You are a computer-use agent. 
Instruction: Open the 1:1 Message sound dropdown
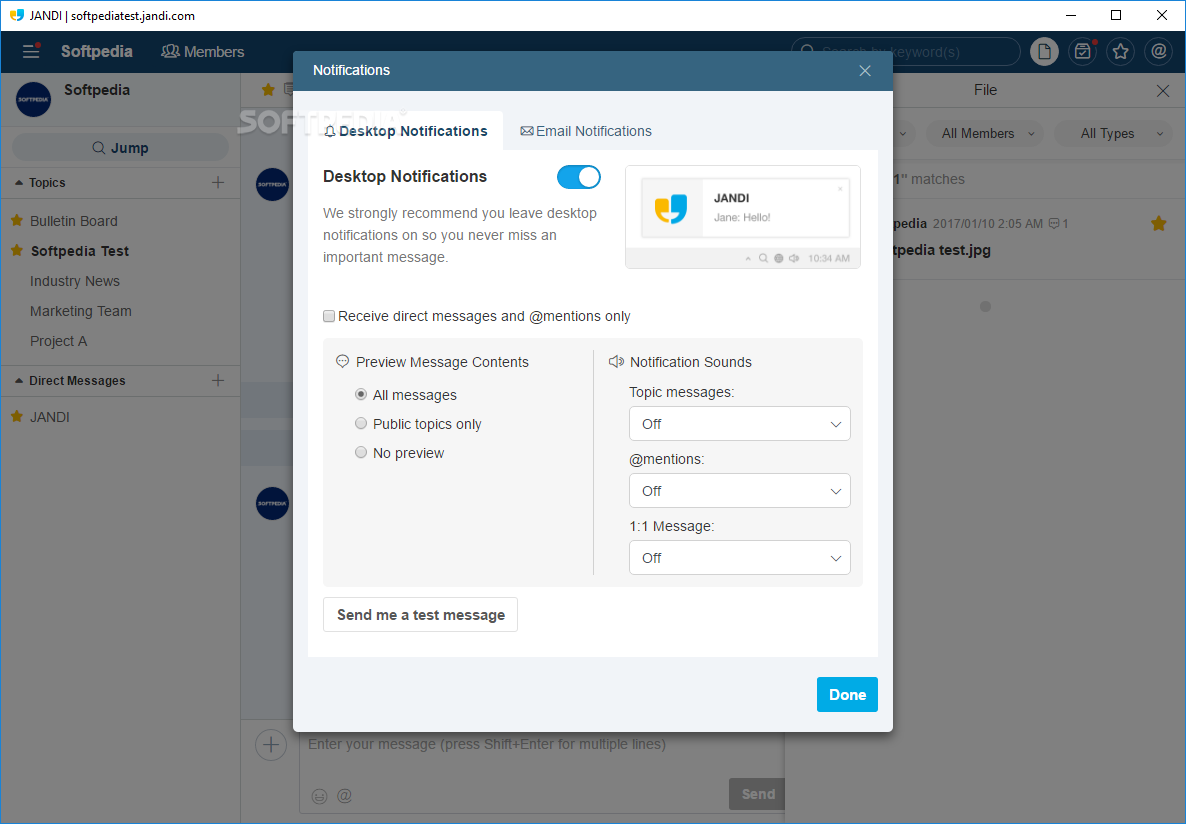click(x=739, y=558)
